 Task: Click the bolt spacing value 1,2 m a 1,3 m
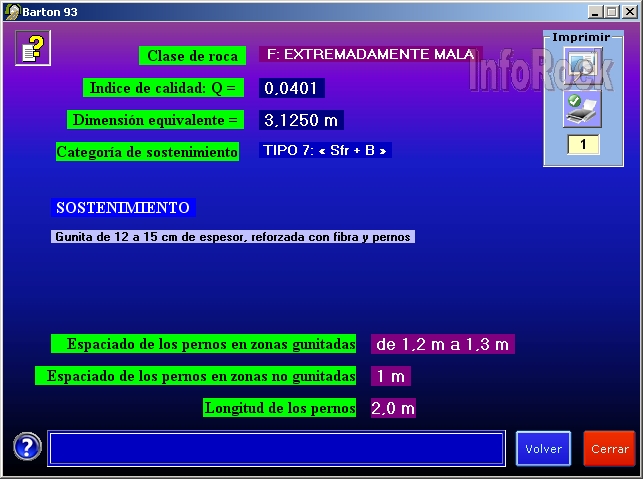tap(442, 344)
